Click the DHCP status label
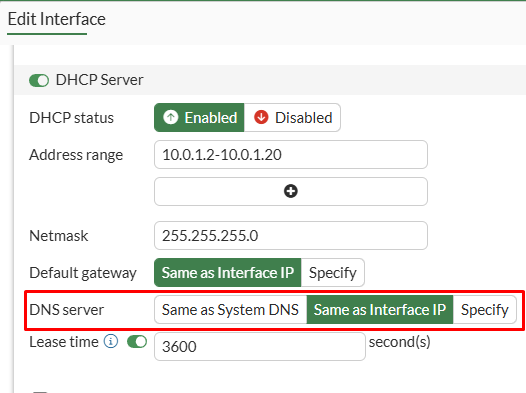 pos(71,118)
